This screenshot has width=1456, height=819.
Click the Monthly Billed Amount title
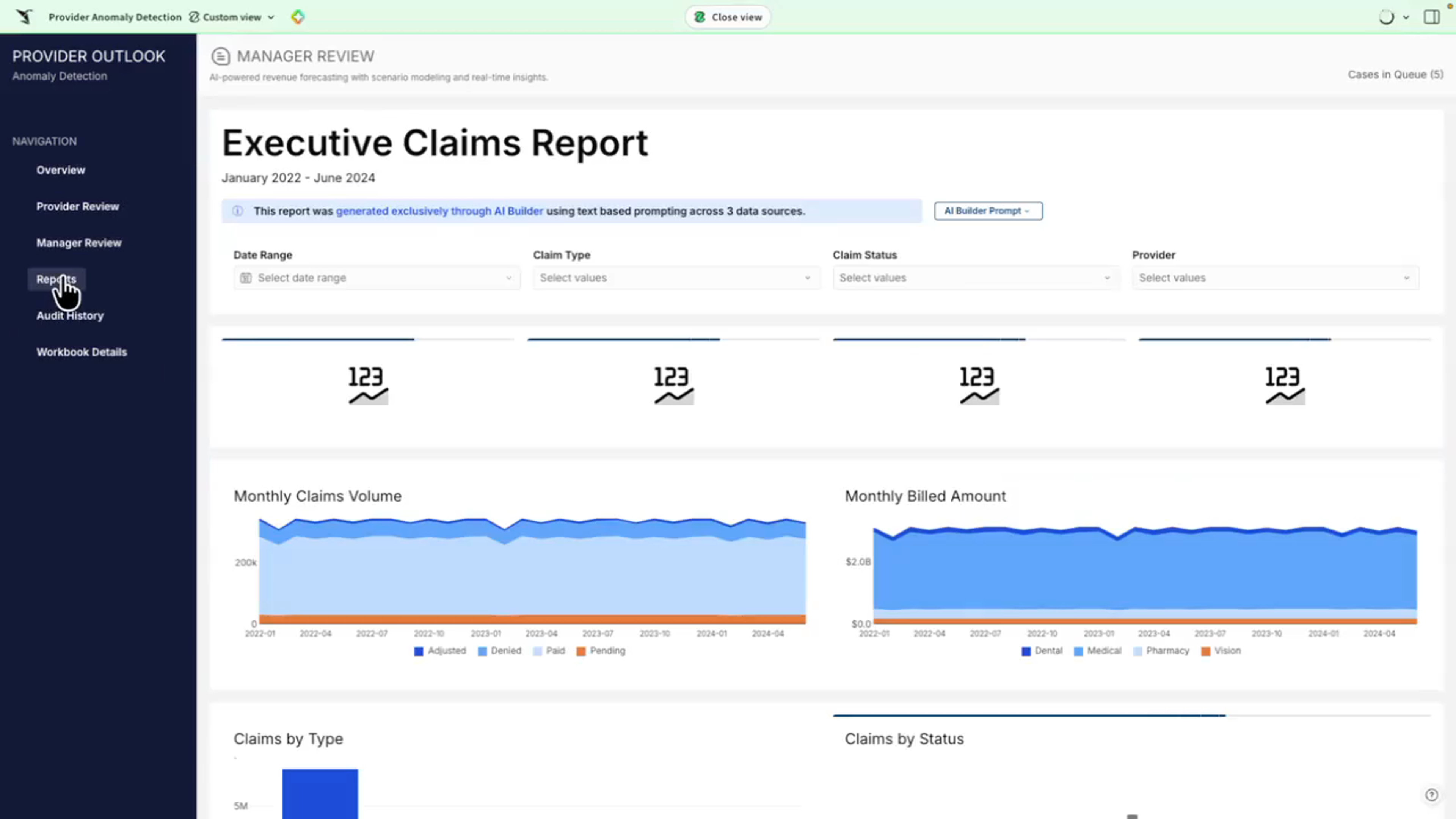925,496
